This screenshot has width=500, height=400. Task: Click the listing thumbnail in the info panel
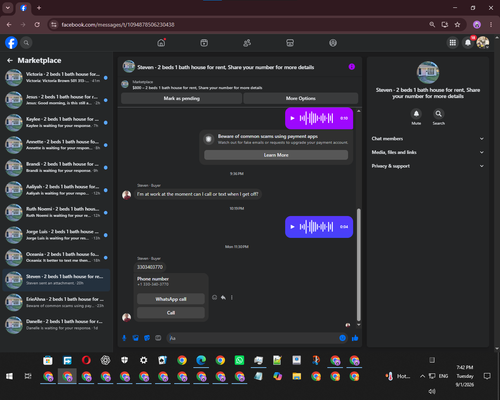[x=428, y=72]
